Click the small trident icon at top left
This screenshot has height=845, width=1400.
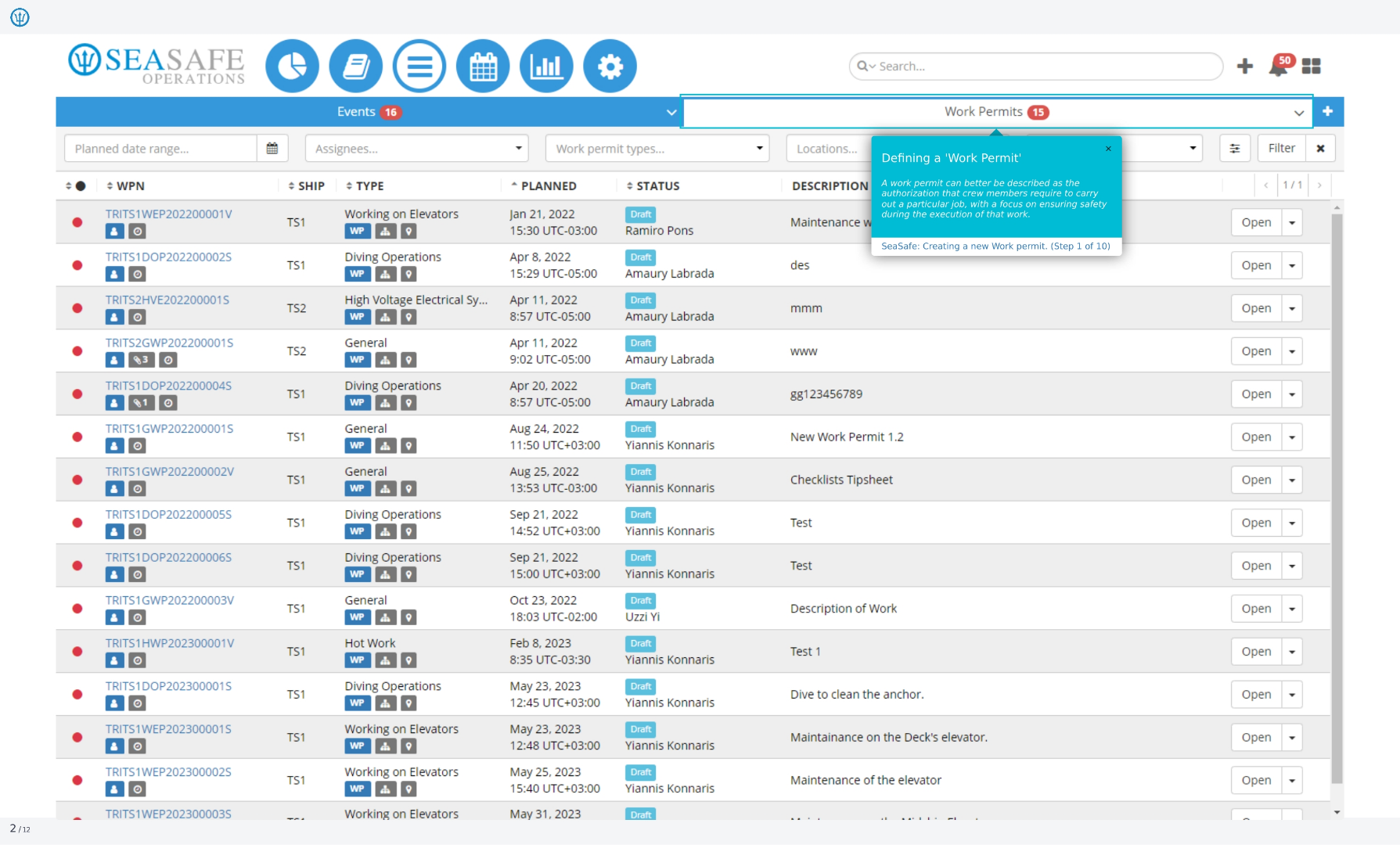pos(20,16)
